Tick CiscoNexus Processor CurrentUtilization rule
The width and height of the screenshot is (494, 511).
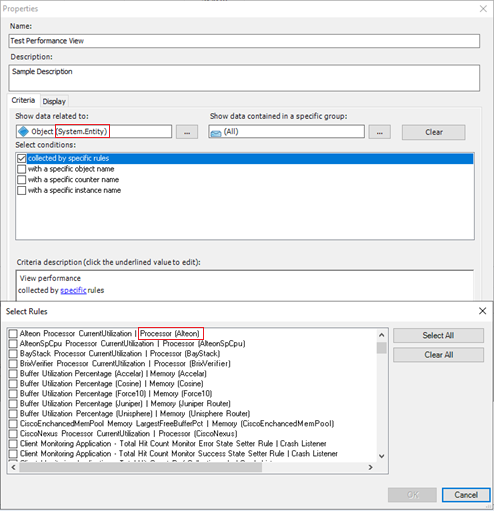click(x=13, y=434)
